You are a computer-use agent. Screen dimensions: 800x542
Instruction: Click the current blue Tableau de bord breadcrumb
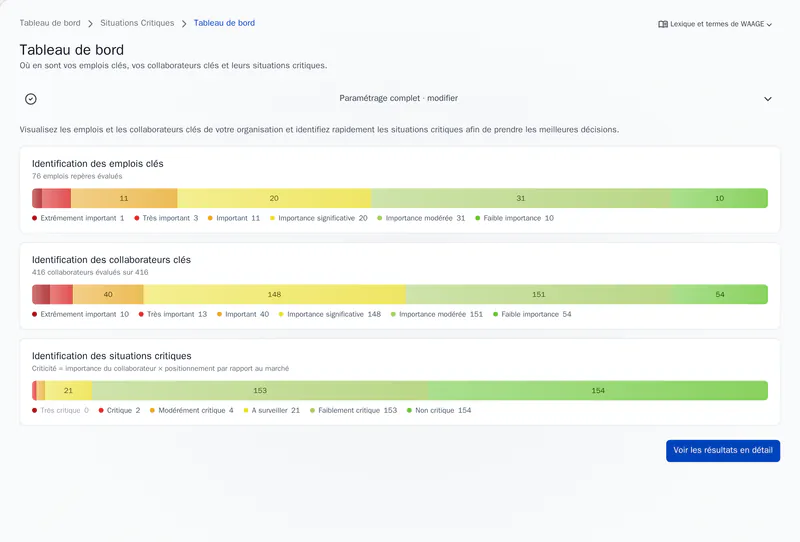(224, 23)
